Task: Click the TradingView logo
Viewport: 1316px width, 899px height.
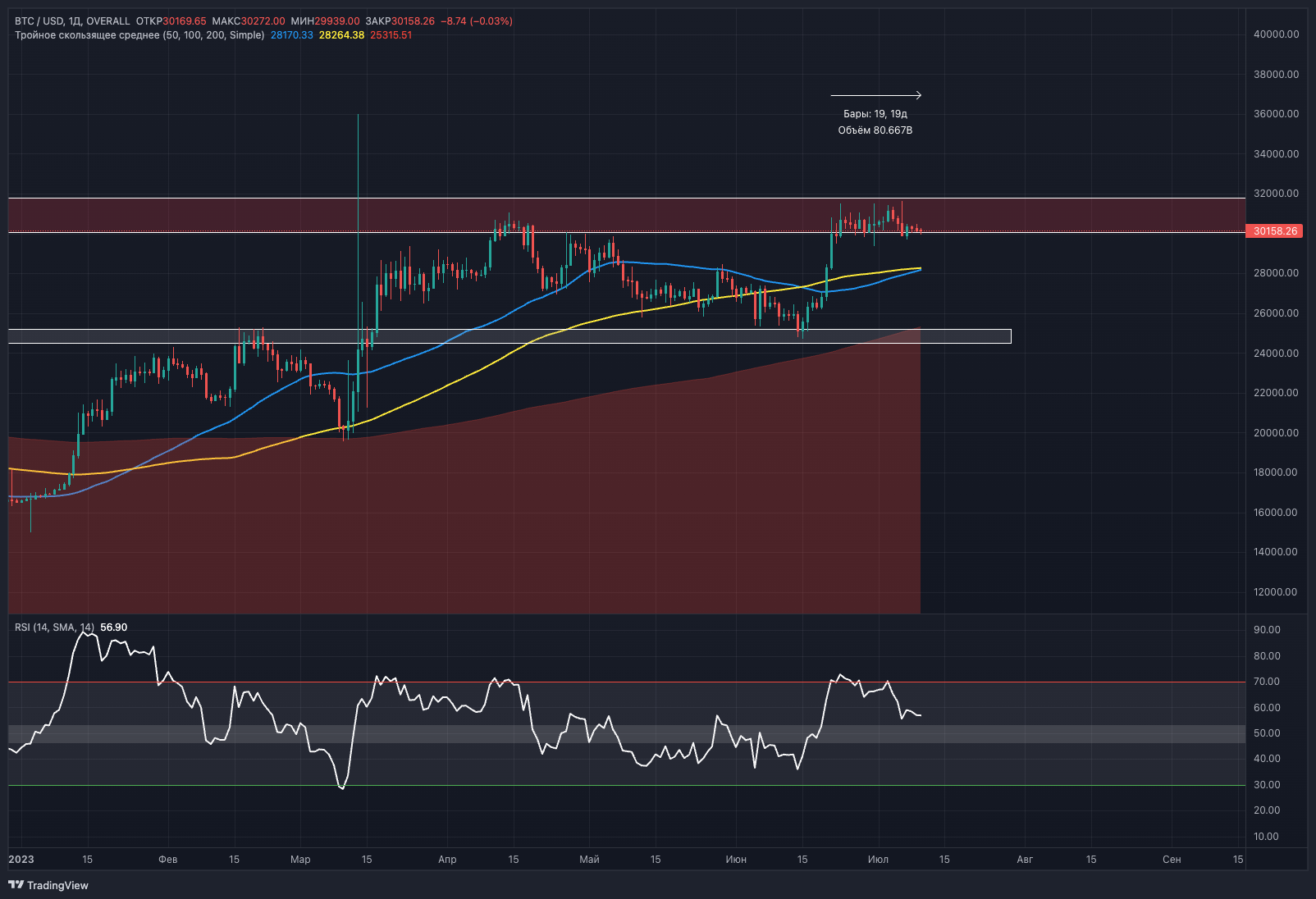Action: point(48,885)
